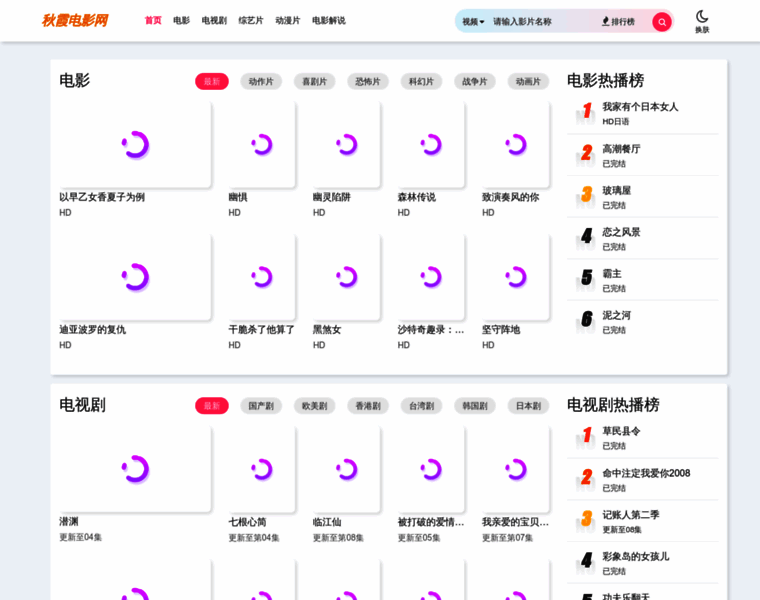760x600 pixels.
Task: Open the 排行榜 ranking link
Action: (618, 22)
